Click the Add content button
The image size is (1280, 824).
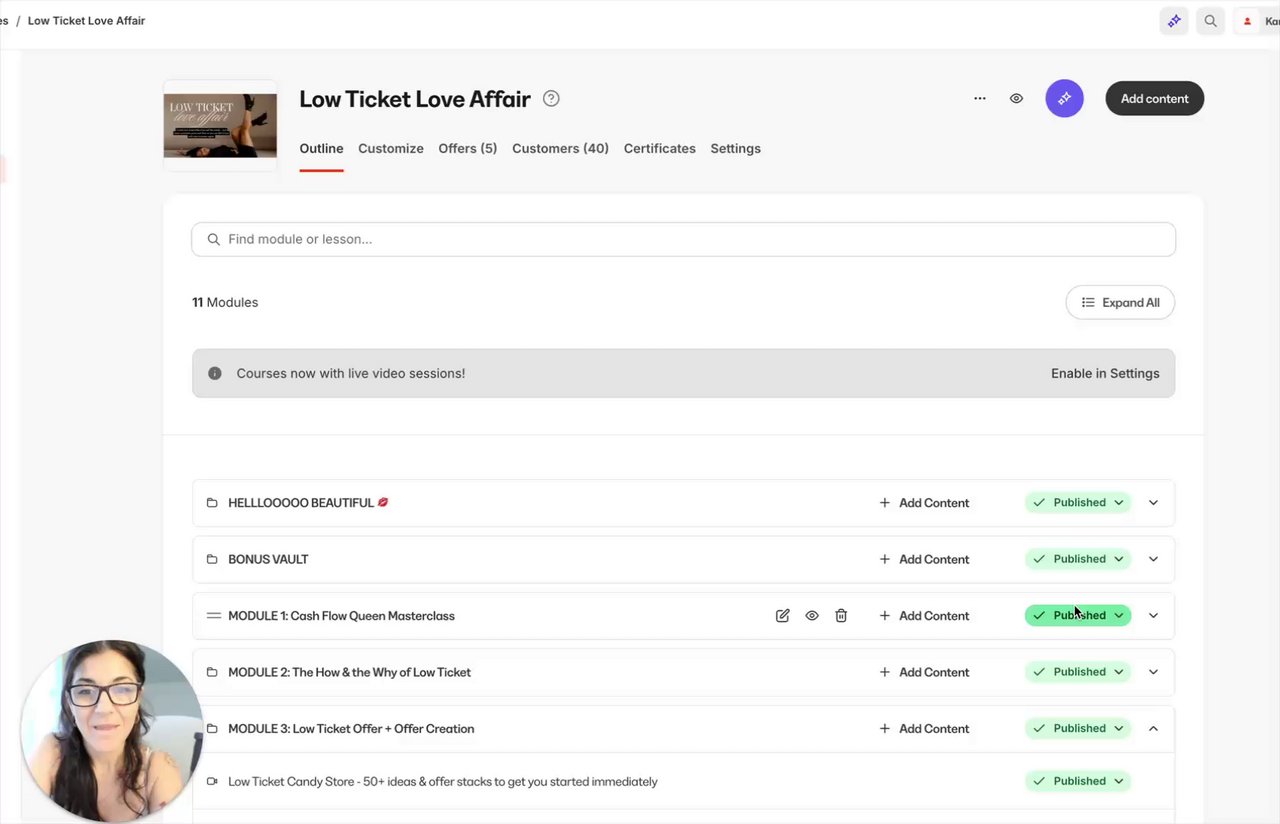[x=1154, y=99]
